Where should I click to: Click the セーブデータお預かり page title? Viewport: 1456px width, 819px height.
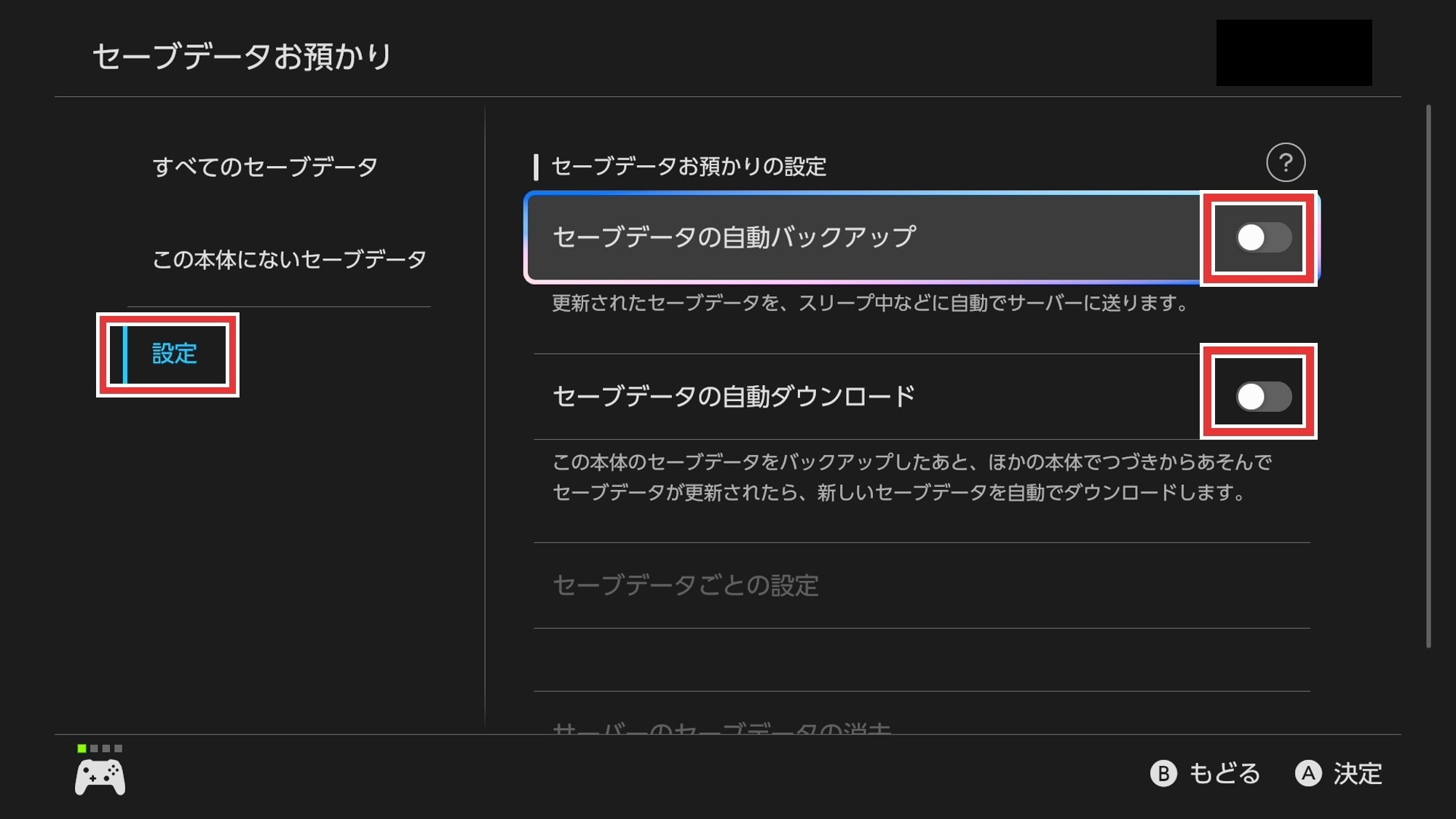pos(242,56)
